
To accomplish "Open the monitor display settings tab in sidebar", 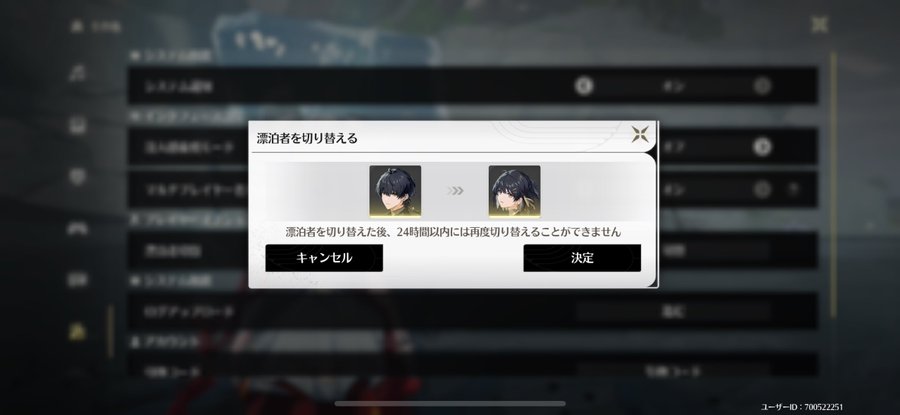I will coord(77,125).
